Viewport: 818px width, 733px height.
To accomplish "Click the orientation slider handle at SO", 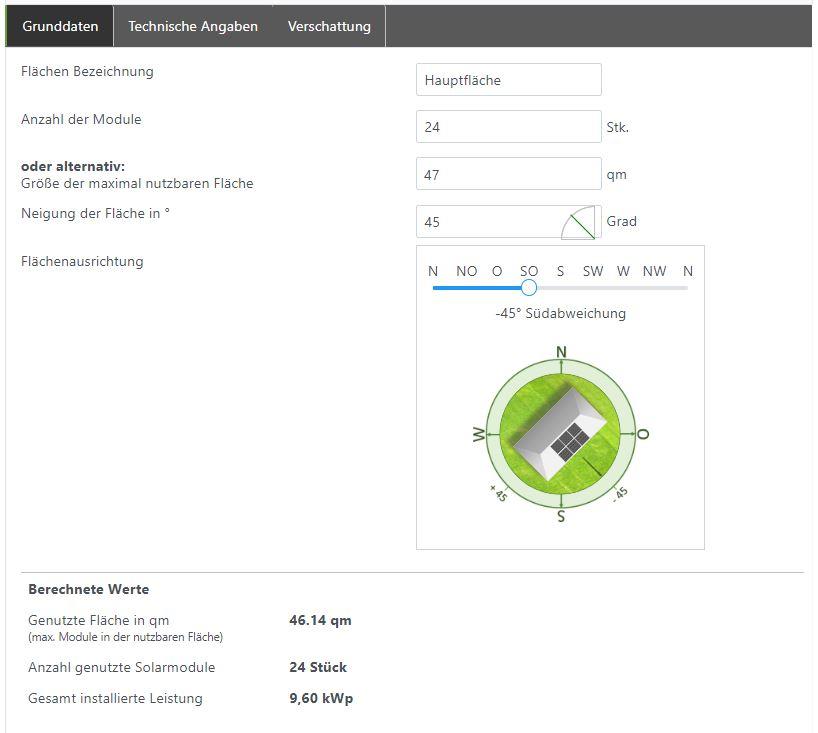I will tap(529, 288).
